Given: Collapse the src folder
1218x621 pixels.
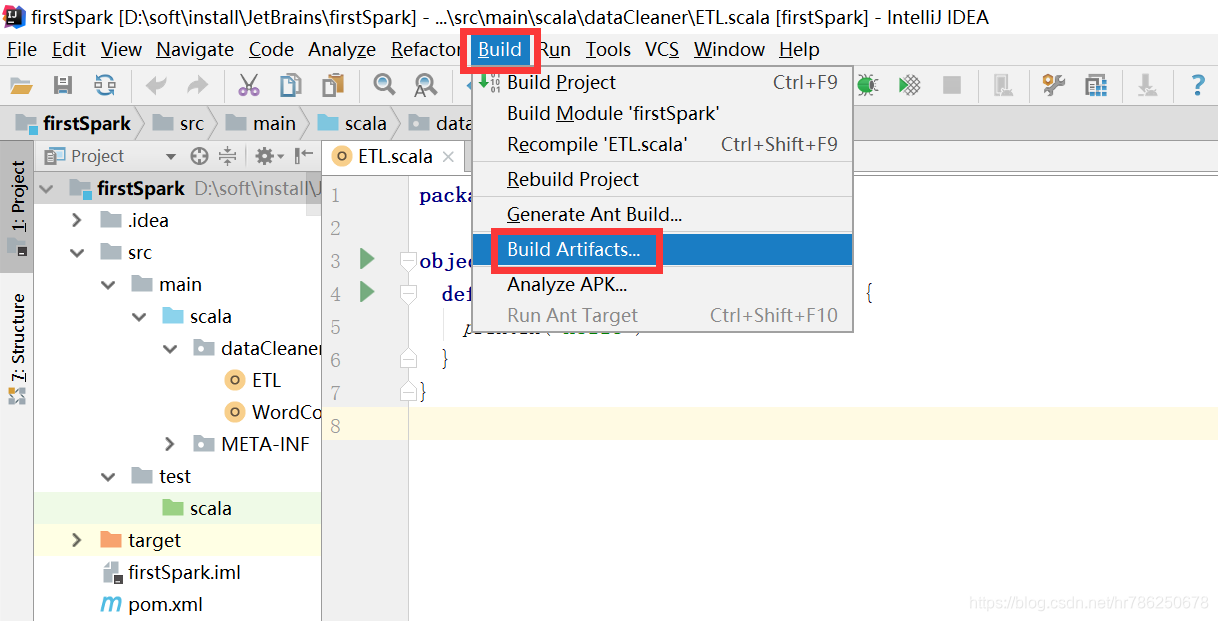Looking at the screenshot, I should [x=77, y=252].
